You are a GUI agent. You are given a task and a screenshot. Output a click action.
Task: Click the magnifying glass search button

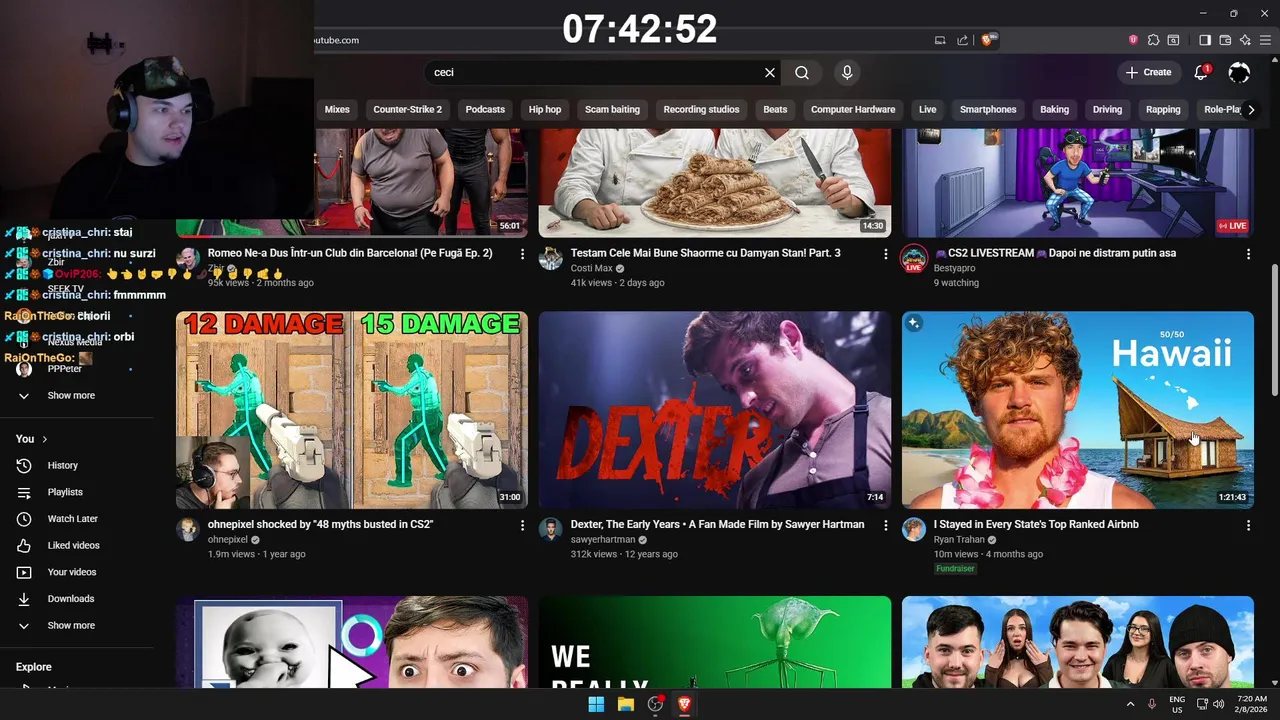[802, 72]
